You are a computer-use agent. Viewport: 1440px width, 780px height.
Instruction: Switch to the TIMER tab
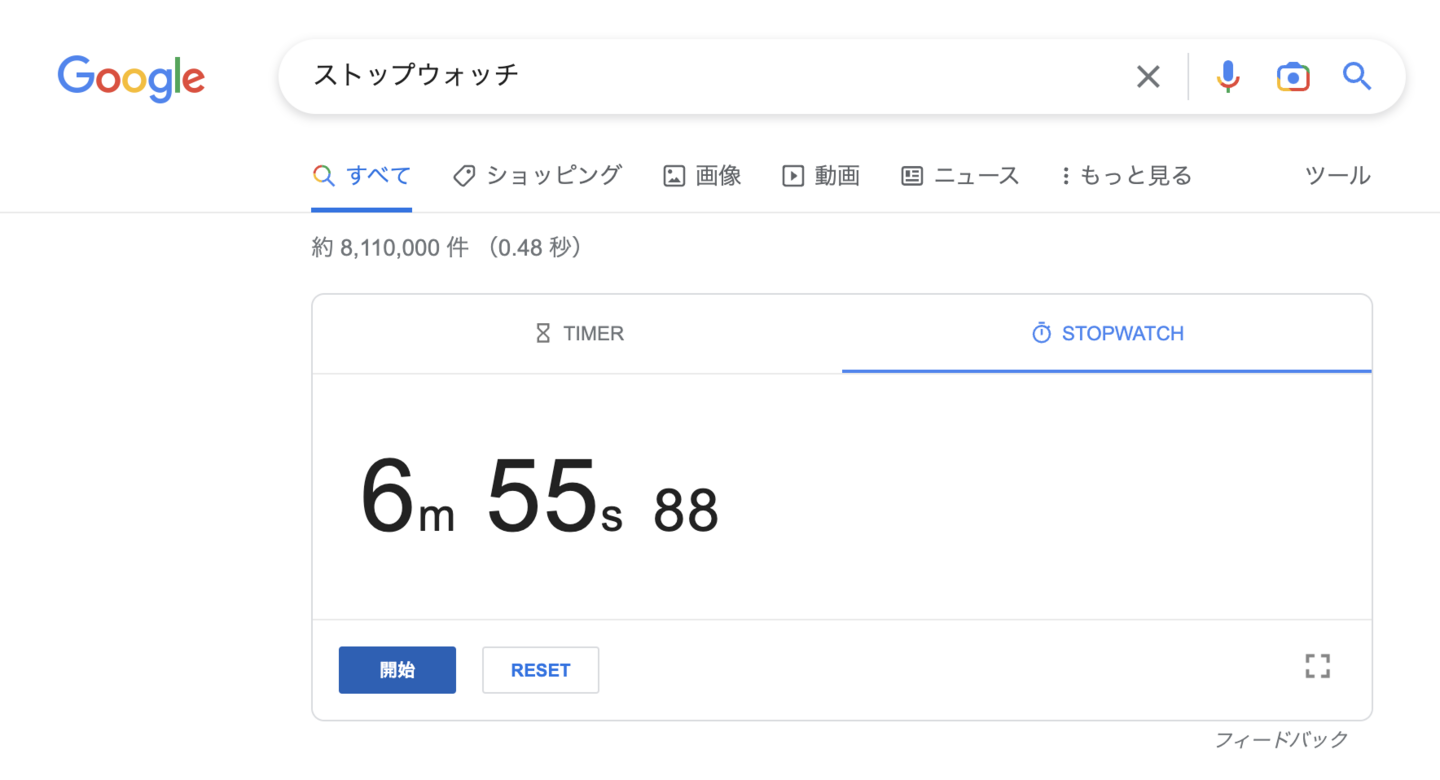(x=579, y=334)
